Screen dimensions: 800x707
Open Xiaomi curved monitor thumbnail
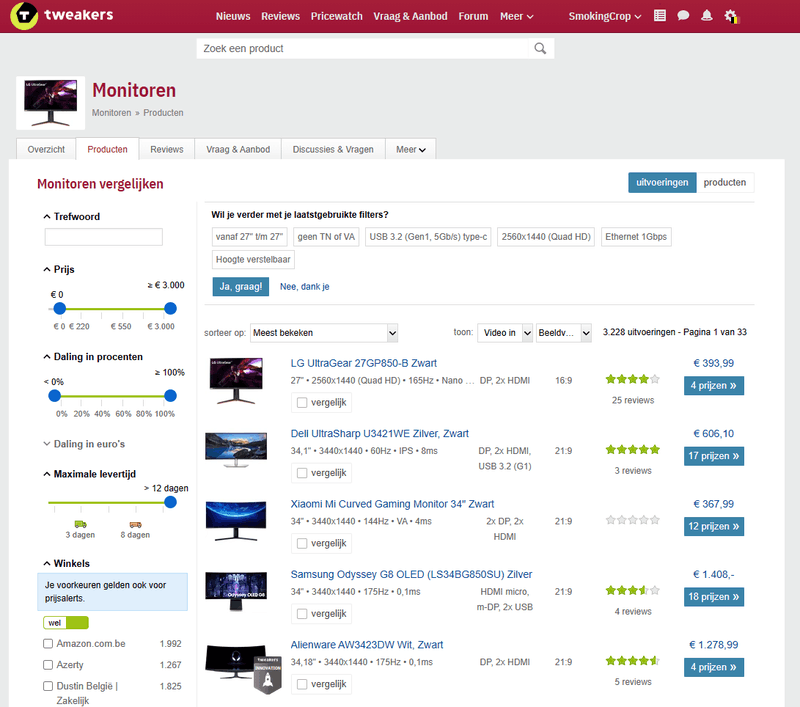tap(236, 521)
